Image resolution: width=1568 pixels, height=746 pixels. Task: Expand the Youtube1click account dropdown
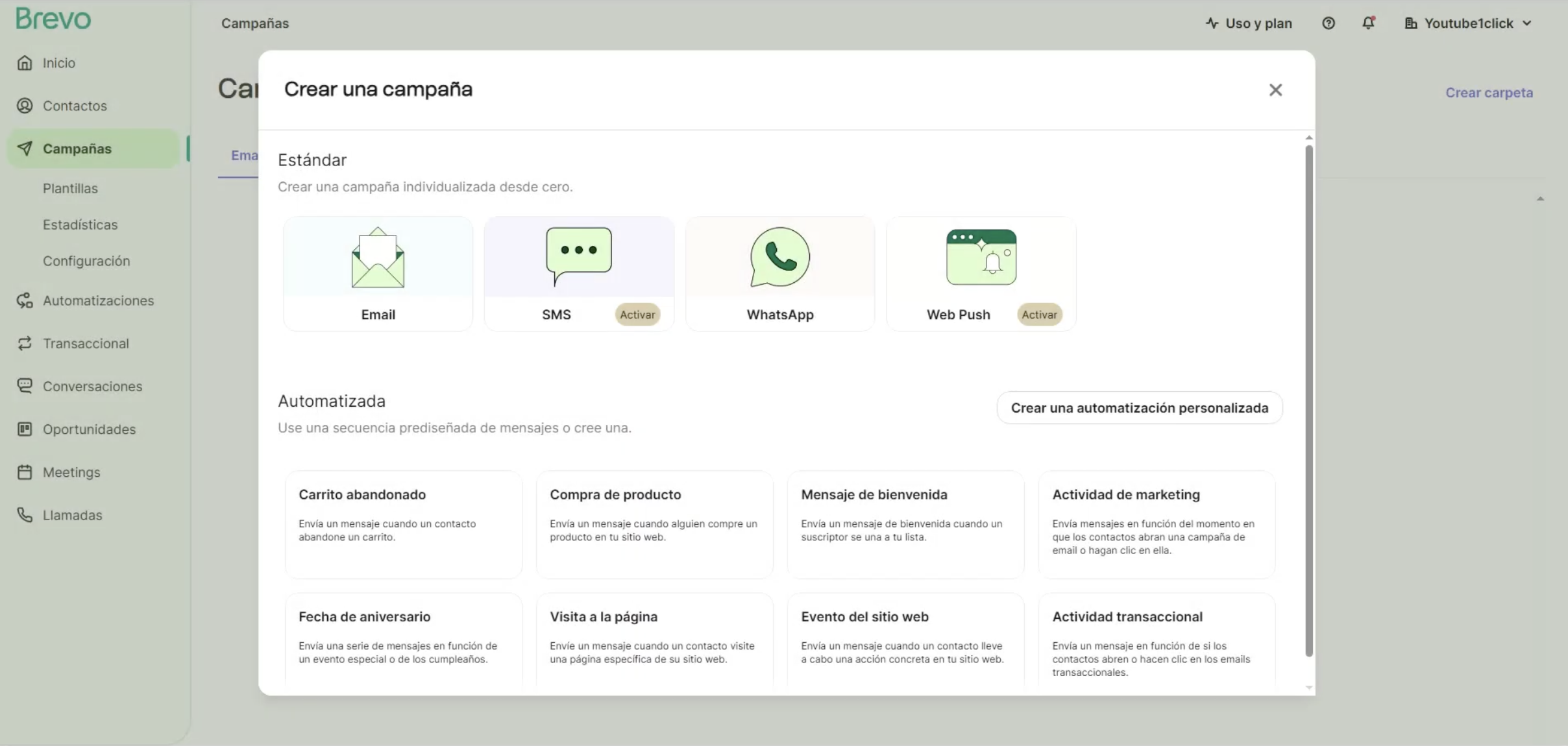[1468, 23]
